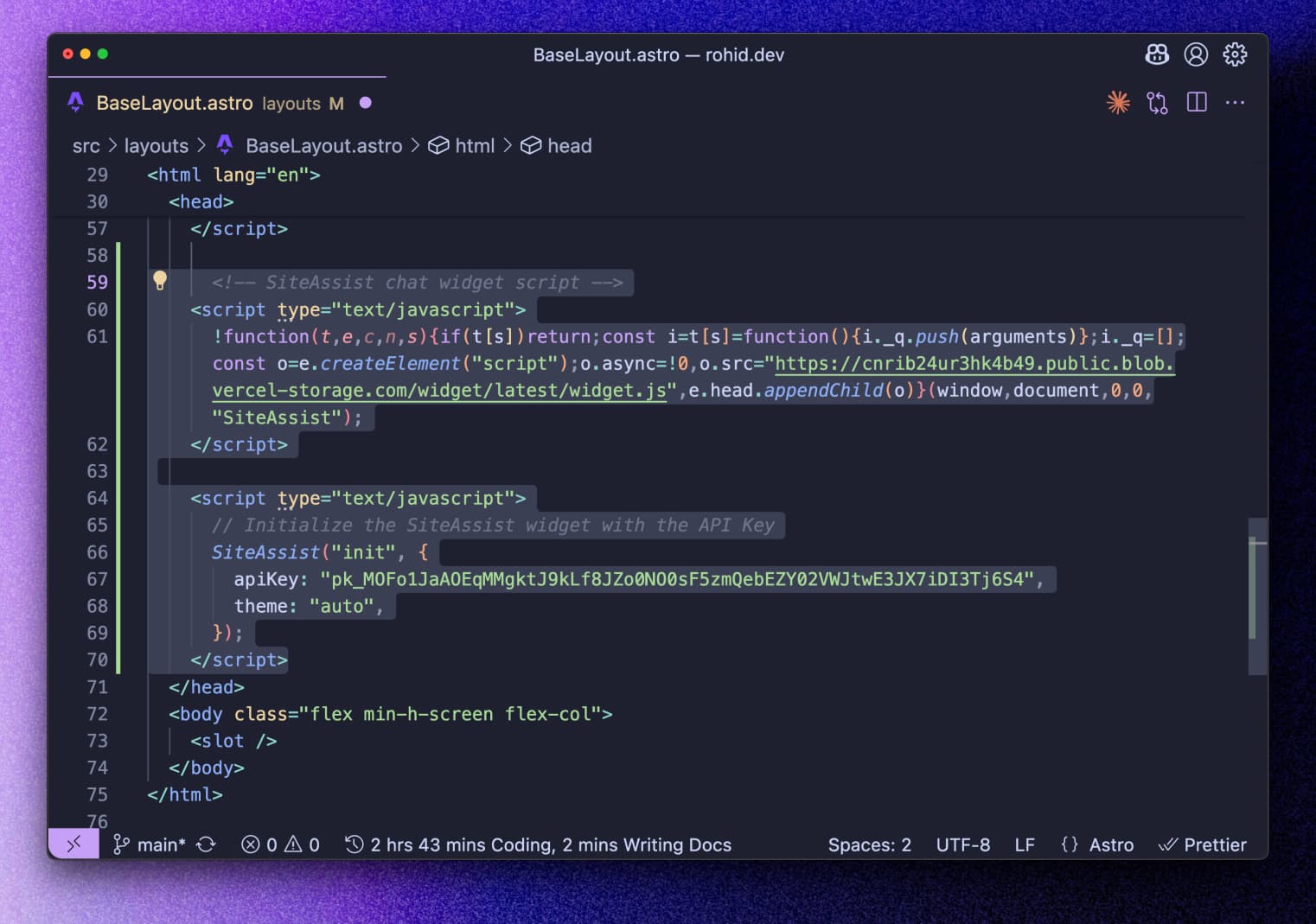Click the lightbulb code action on line 59

160,281
